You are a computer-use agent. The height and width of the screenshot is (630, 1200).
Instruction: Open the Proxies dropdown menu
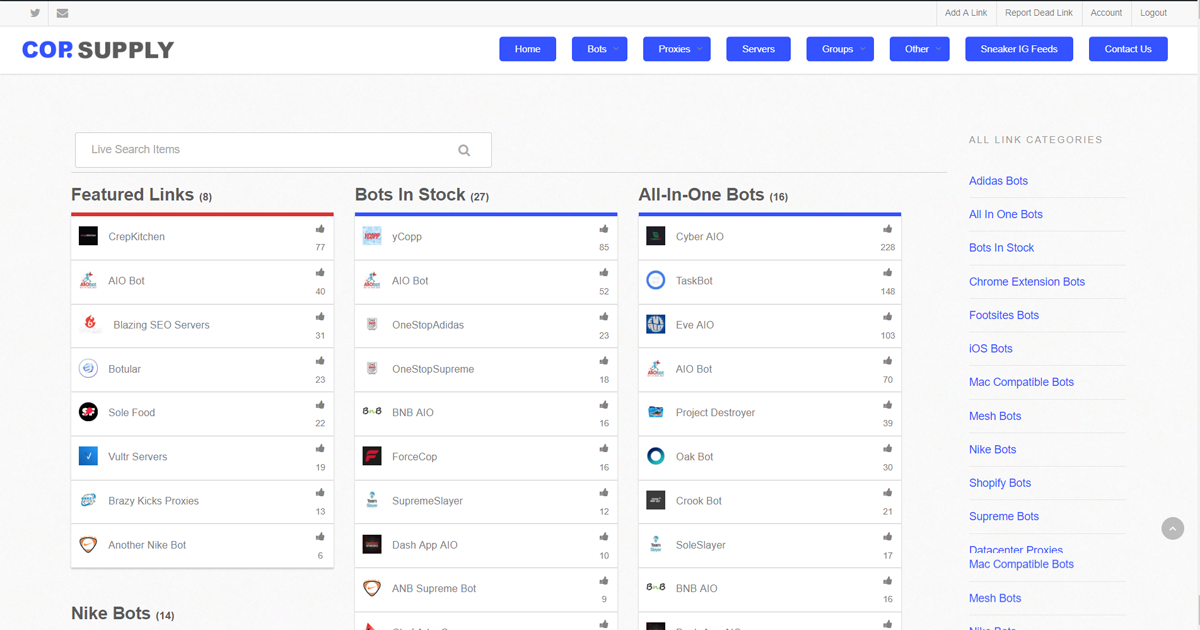(677, 49)
